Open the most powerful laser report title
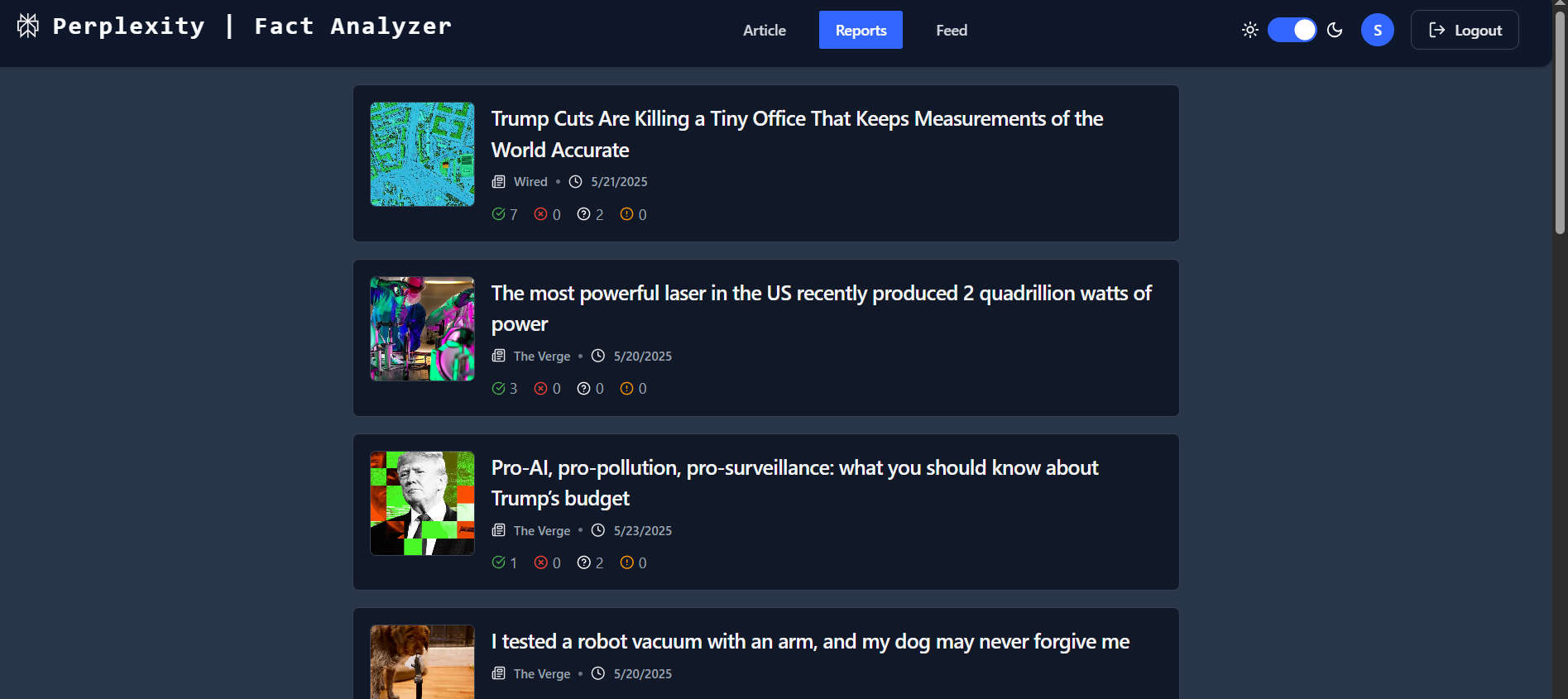Image resolution: width=1568 pixels, height=699 pixels. pos(821,309)
